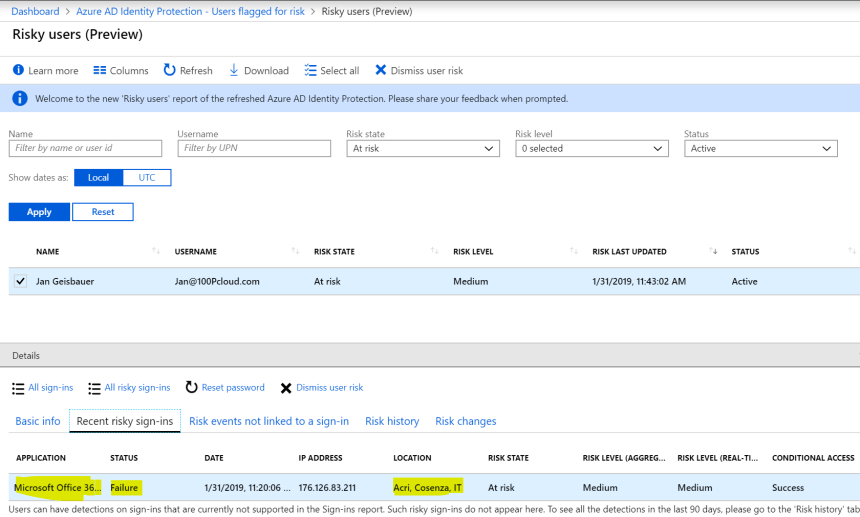Uncheck the Jan Geisbauer row checkbox
The width and height of the screenshot is (860, 517).
click(x=21, y=282)
